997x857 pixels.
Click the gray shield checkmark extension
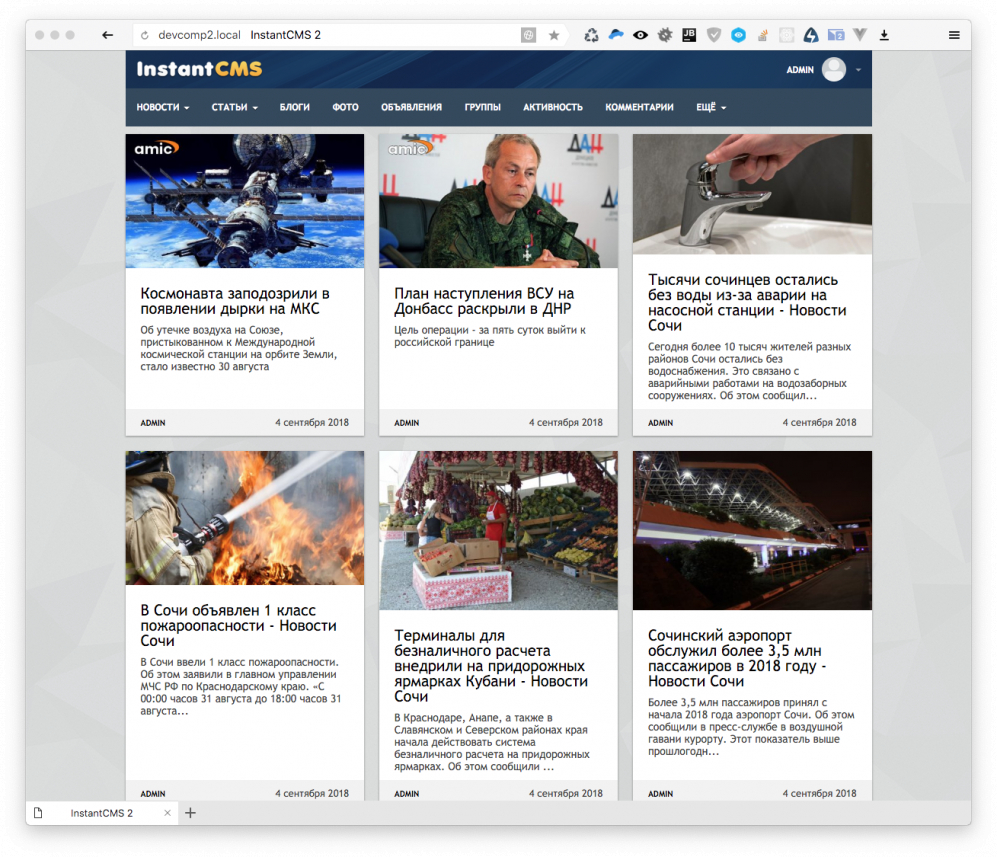click(714, 36)
